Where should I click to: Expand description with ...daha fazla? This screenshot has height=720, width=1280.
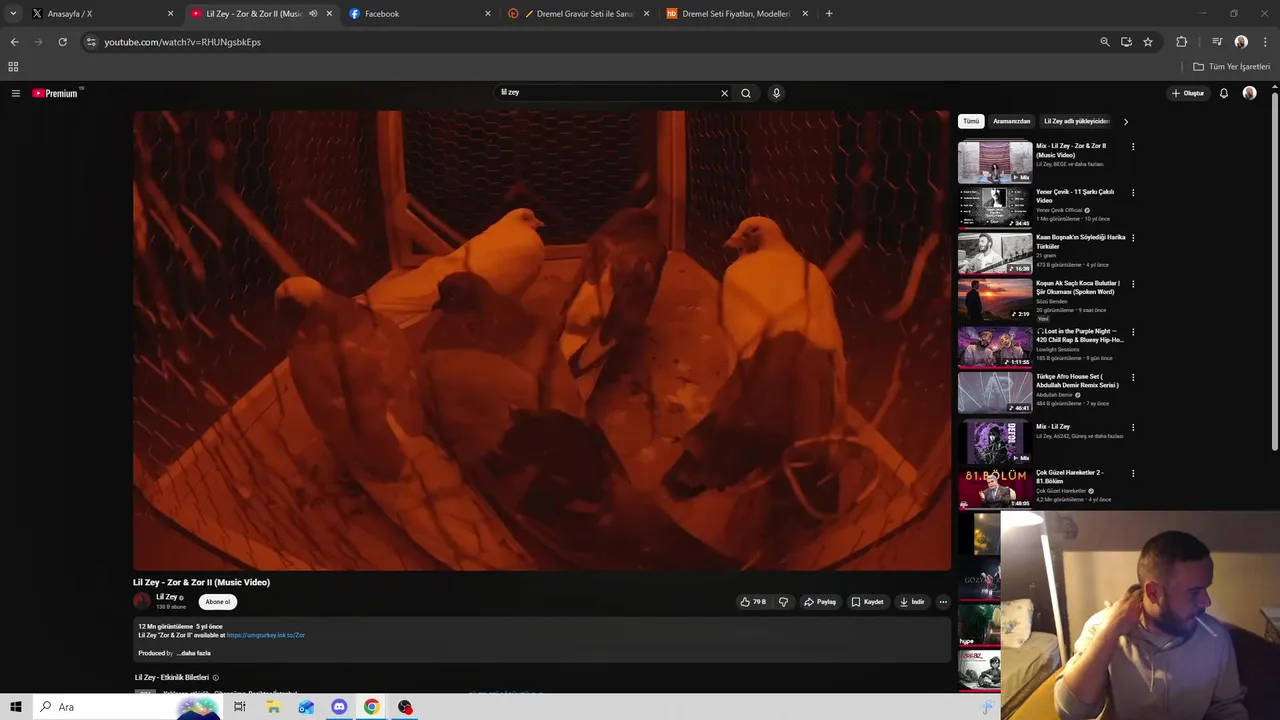193,653
